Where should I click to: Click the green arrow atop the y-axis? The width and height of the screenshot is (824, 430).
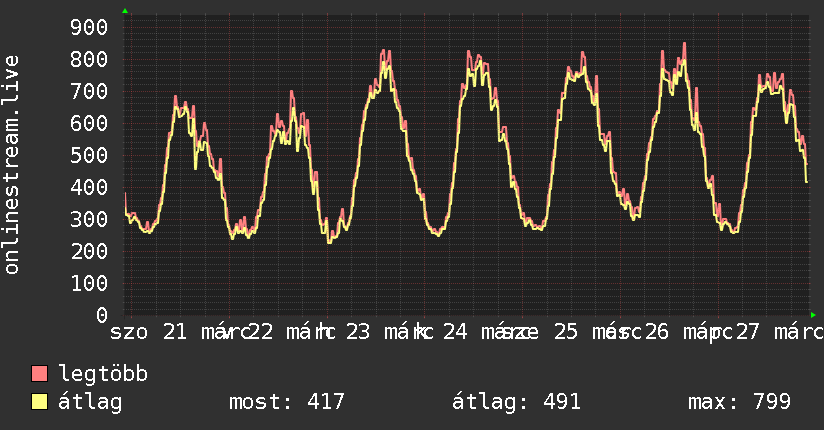(x=125, y=11)
